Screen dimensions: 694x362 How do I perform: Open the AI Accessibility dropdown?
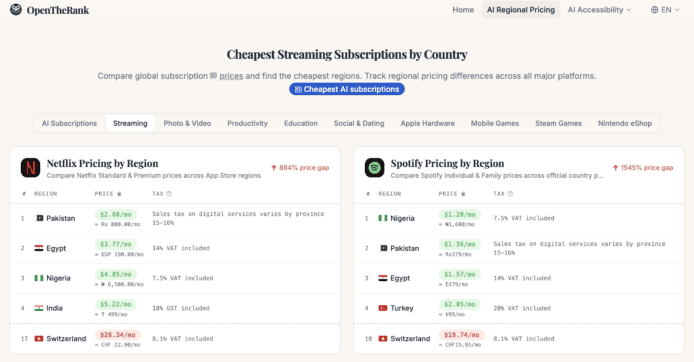pos(599,10)
